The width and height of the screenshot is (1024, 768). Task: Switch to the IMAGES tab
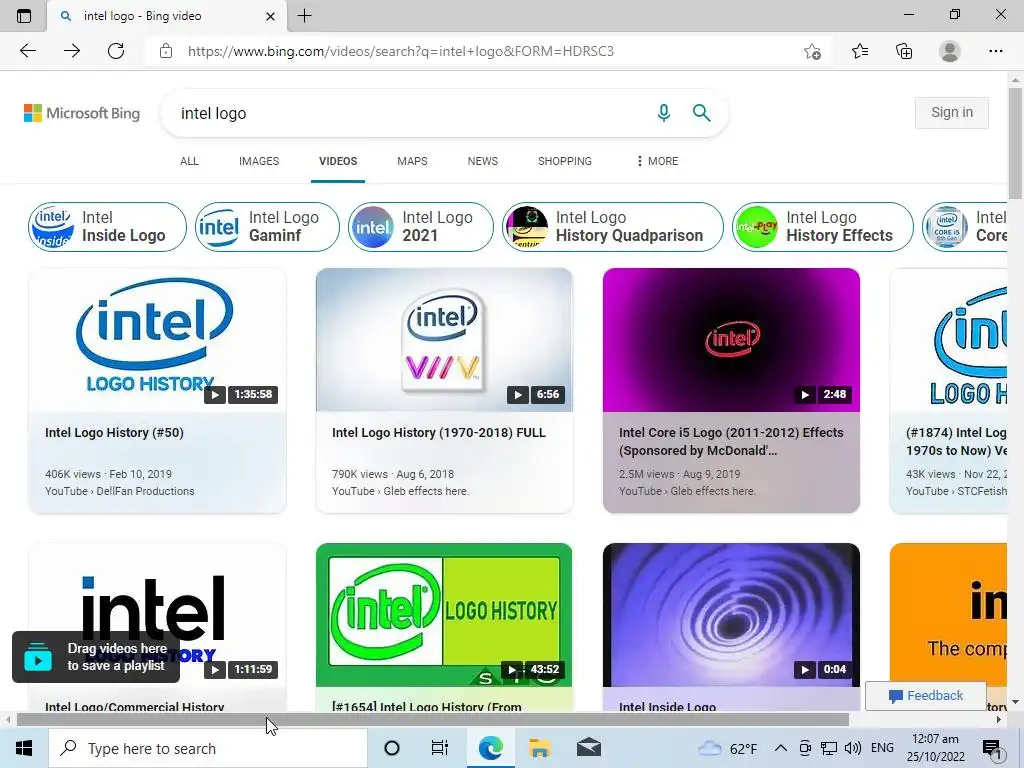(259, 161)
